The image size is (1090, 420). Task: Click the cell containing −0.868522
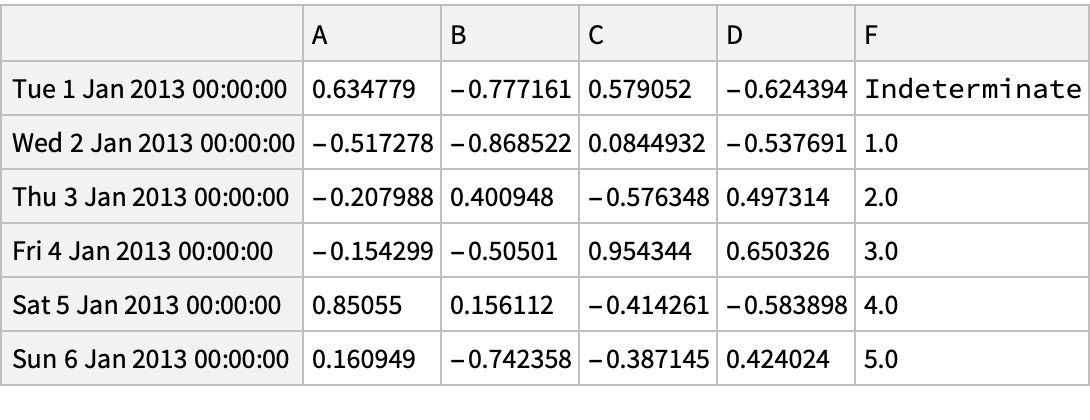coord(510,143)
